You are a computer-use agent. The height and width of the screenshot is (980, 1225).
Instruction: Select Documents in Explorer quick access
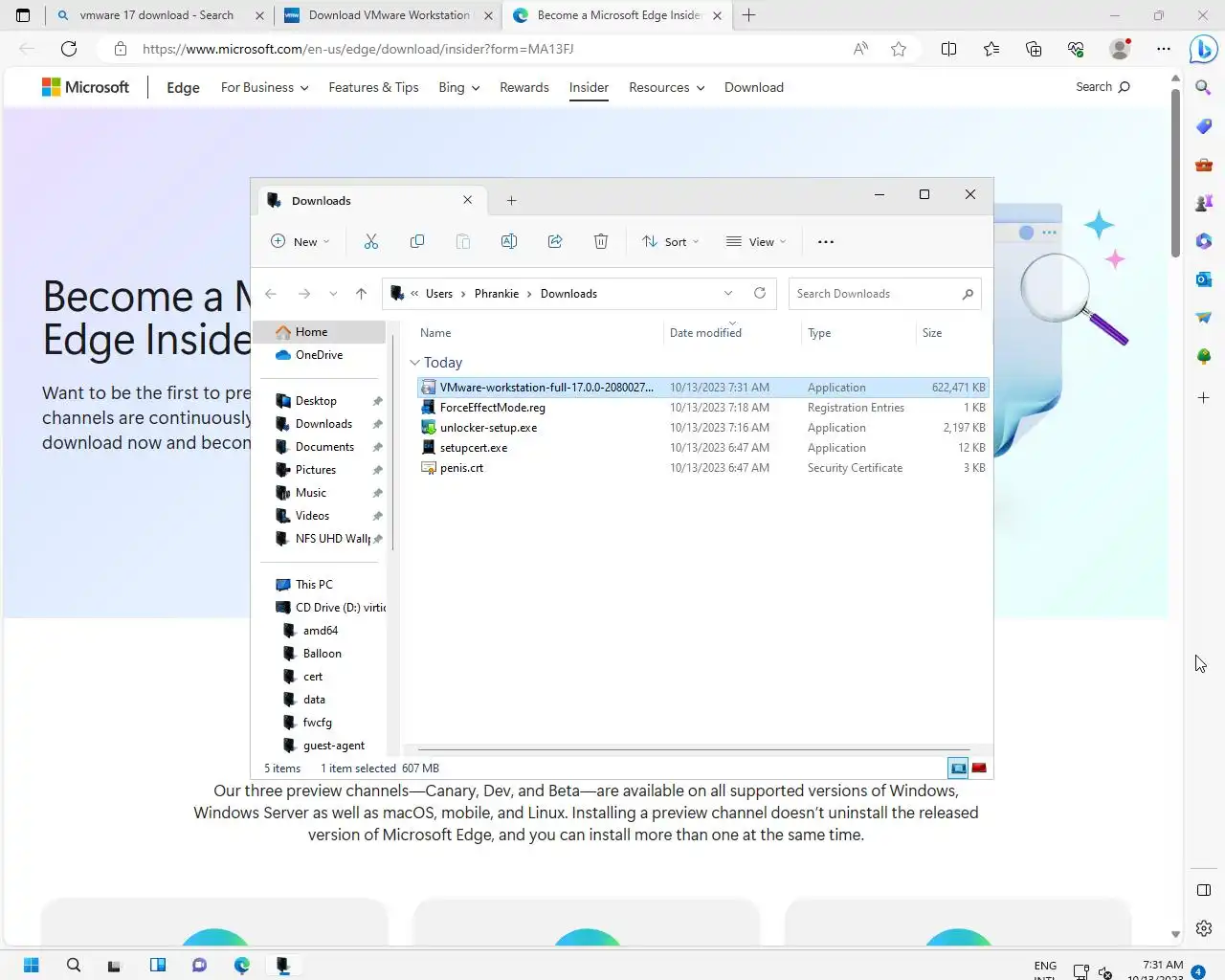[324, 447]
